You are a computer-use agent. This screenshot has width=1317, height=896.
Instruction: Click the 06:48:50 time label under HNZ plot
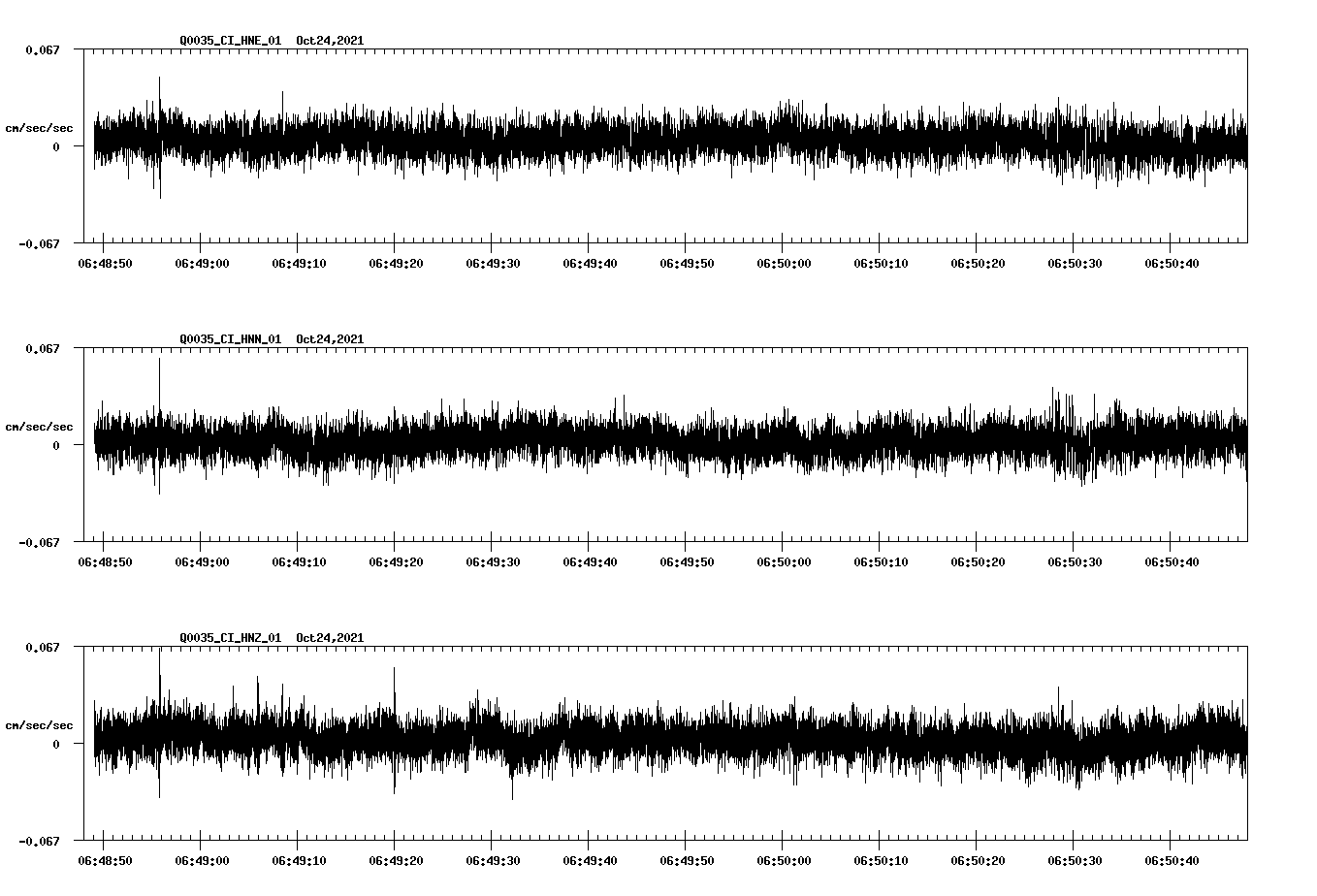[105, 861]
